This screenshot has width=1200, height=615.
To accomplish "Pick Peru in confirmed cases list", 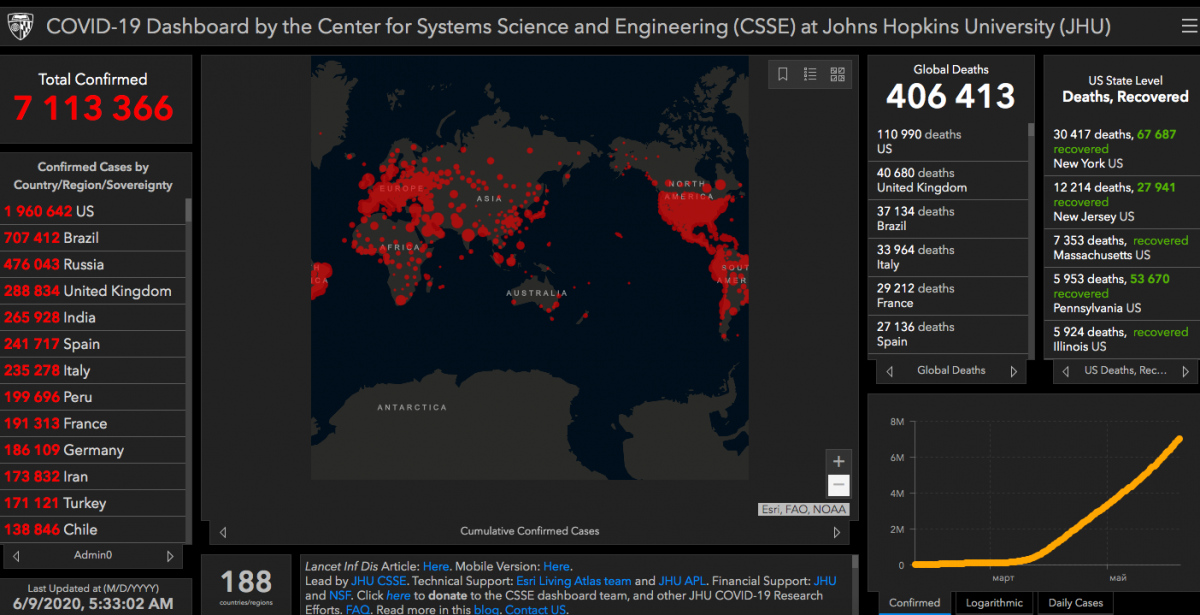I will [93, 397].
